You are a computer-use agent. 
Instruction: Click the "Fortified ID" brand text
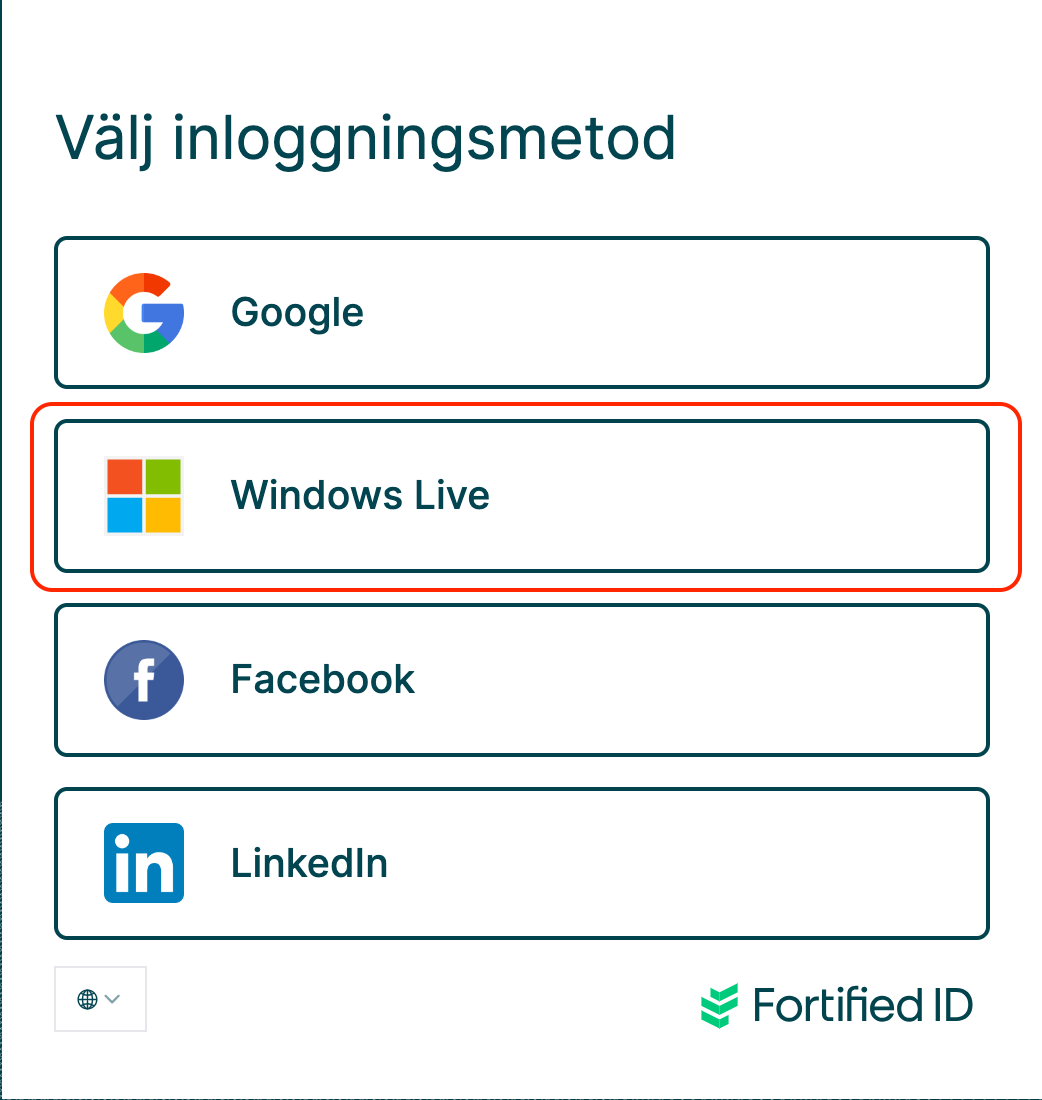tap(862, 1005)
